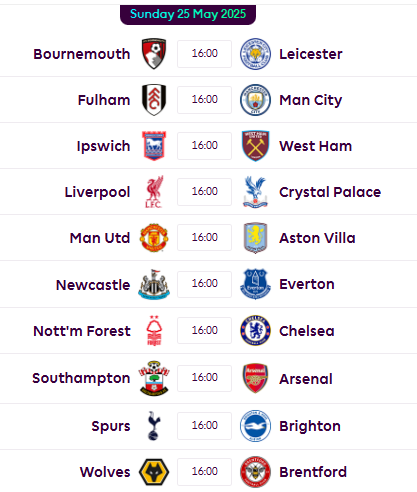Open the Bournemouth vs Leicester 16:00 kickoff box
Image resolution: width=417 pixels, height=492 pixels.
204,54
